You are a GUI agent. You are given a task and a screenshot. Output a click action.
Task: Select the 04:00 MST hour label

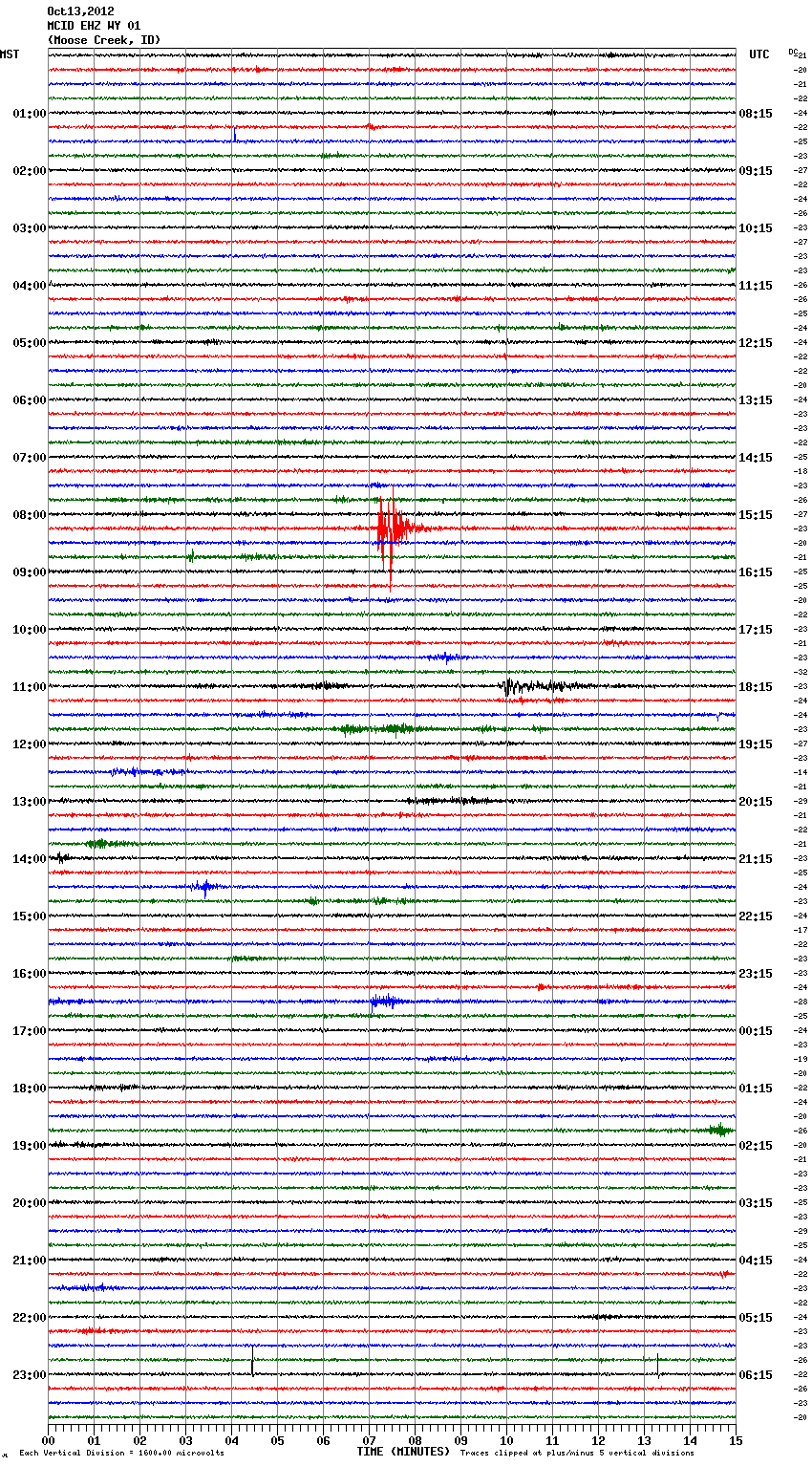click(x=29, y=286)
